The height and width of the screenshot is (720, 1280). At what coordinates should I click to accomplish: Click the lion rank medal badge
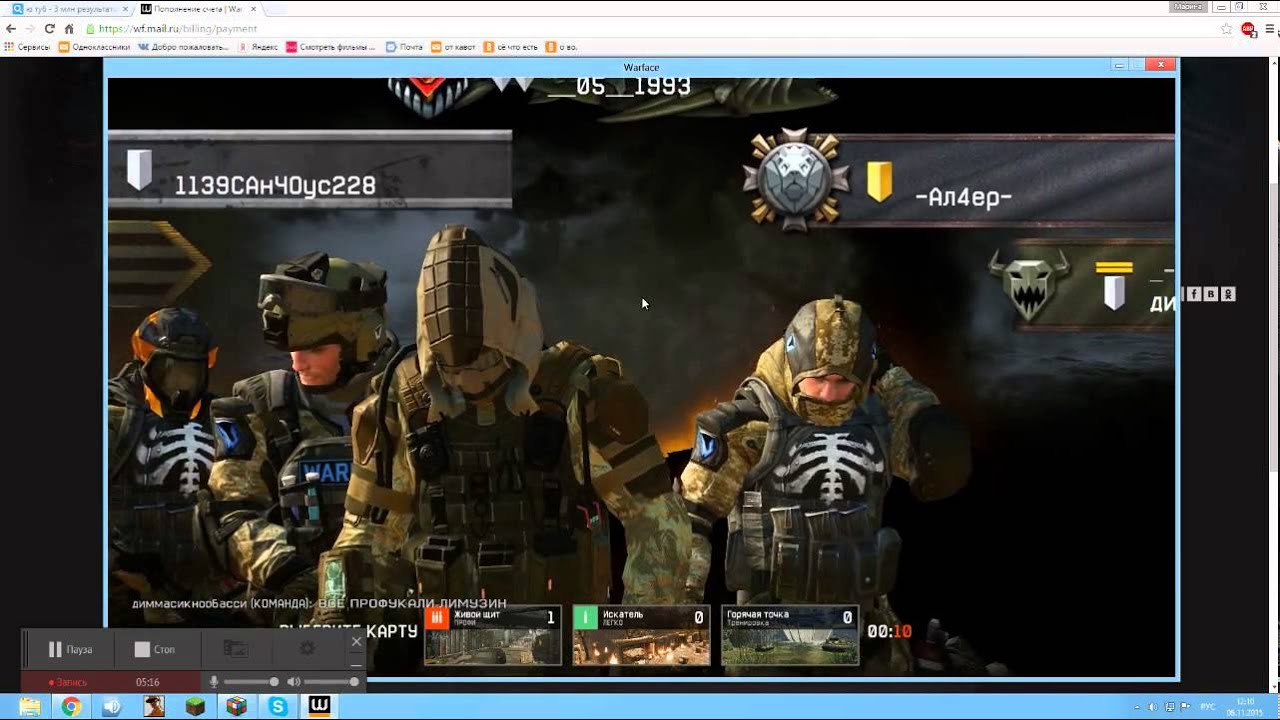click(x=796, y=179)
